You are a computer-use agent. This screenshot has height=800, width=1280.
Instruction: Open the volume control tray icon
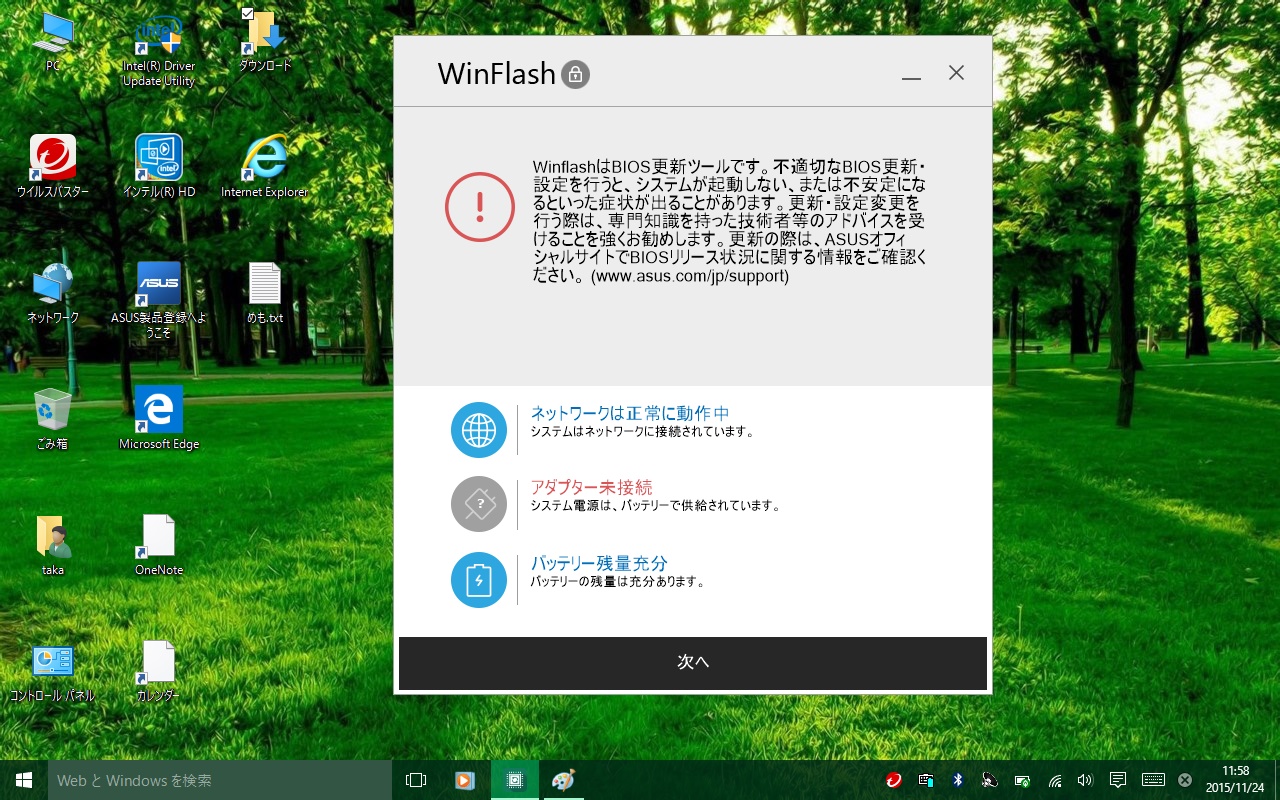[x=1085, y=780]
